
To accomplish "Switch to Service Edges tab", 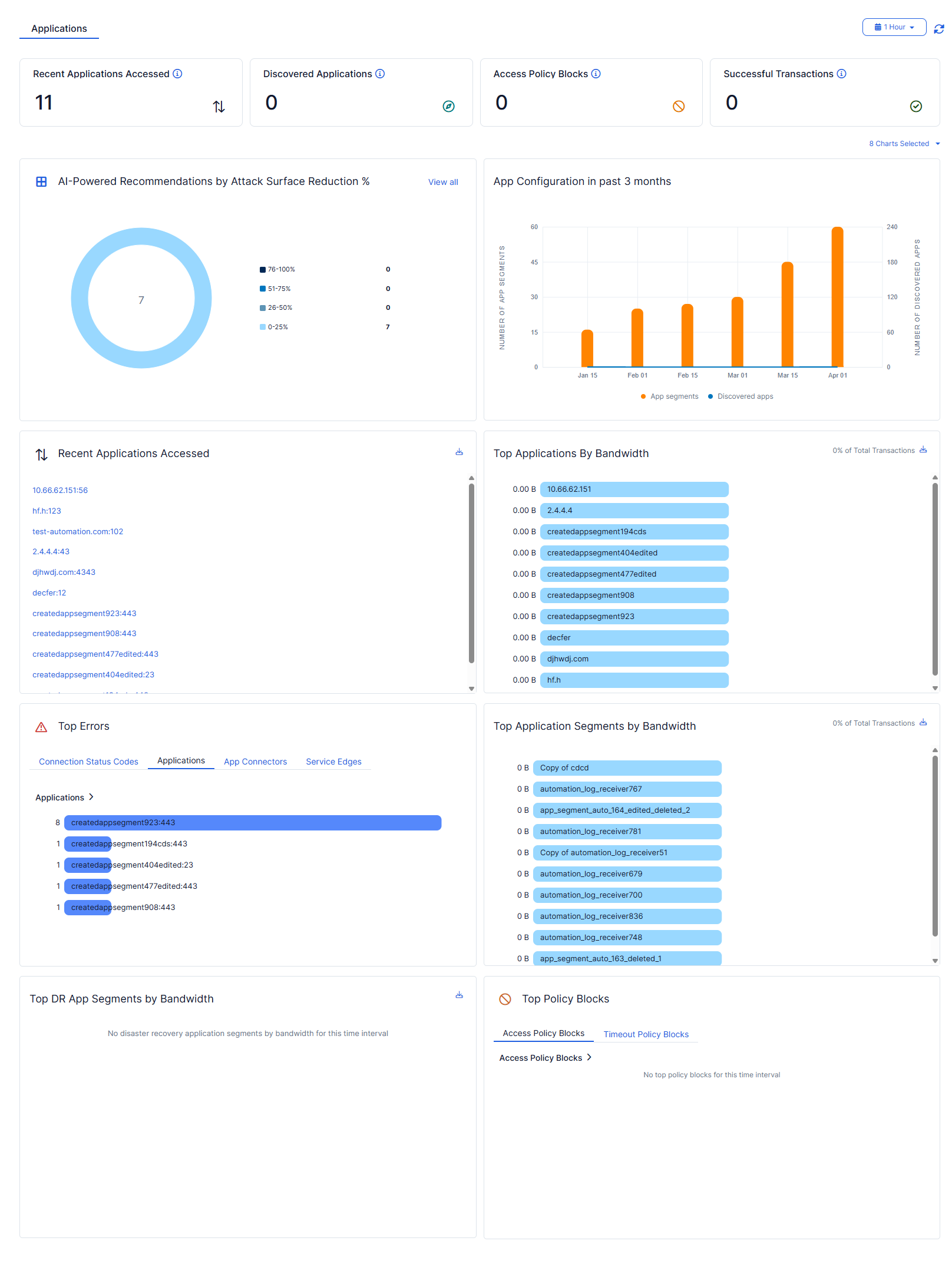I will pos(333,762).
